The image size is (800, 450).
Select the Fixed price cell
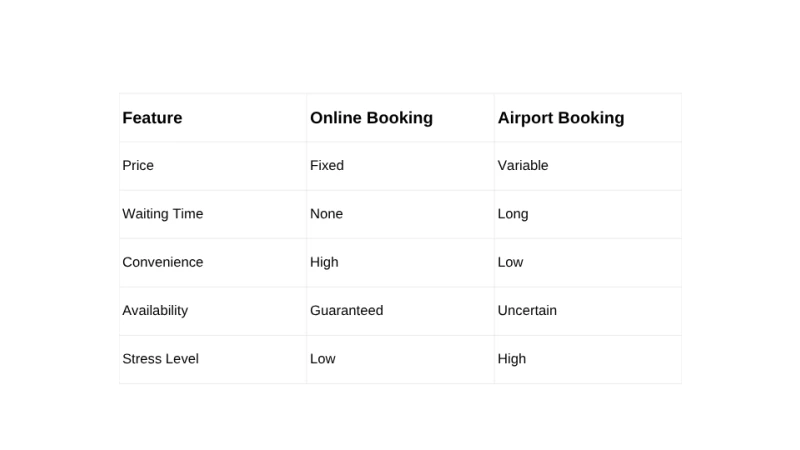click(327, 165)
